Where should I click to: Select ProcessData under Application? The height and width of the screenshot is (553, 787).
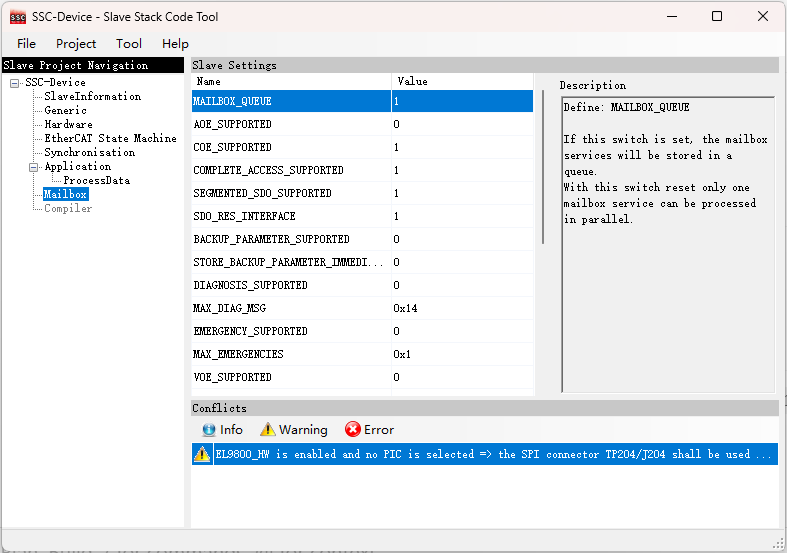96,181
